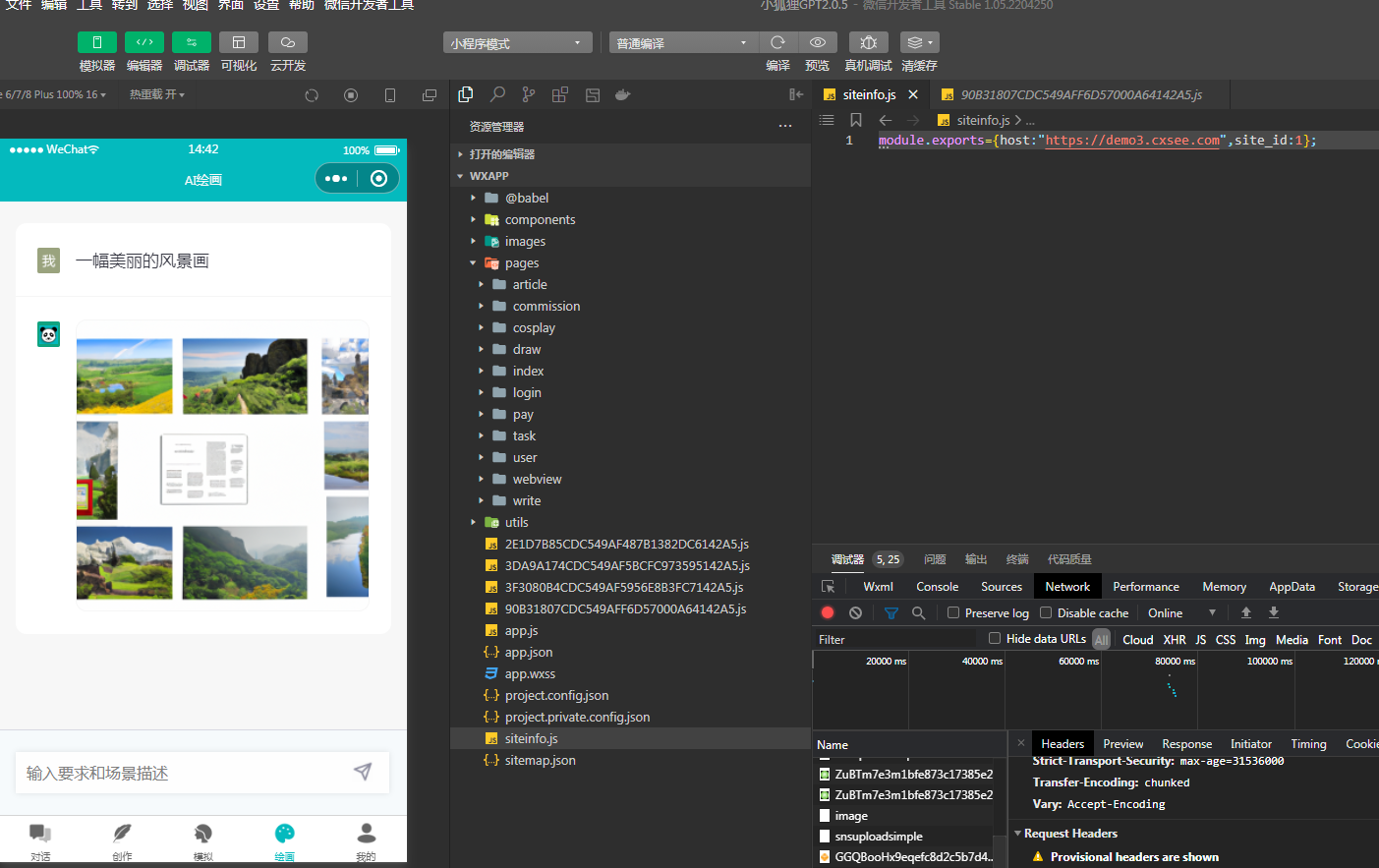The height and width of the screenshot is (868, 1379).
Task: Toggle the editor (编辑器) panel button
Action: 144,42
